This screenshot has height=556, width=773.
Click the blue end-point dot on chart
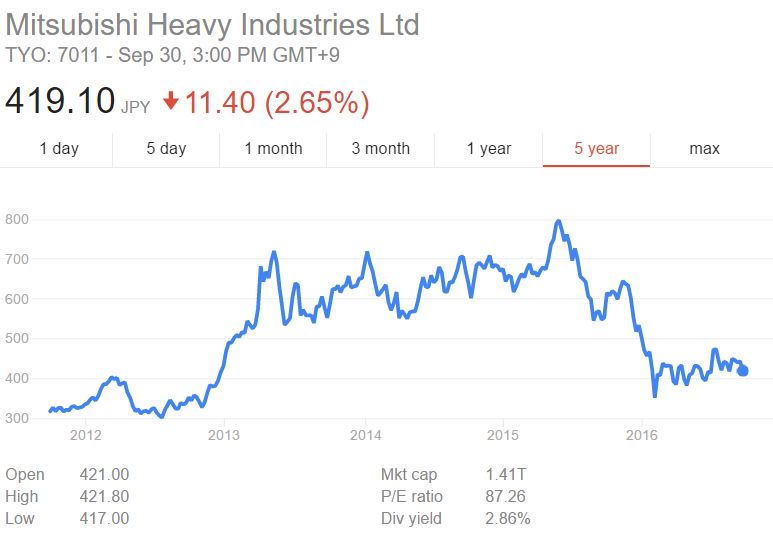pos(742,371)
